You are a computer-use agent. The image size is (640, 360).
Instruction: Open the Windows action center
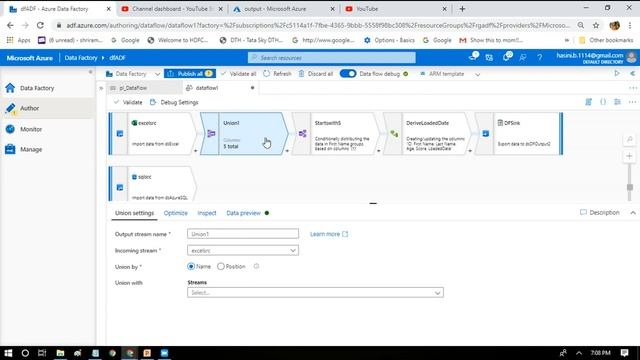(x=624, y=353)
